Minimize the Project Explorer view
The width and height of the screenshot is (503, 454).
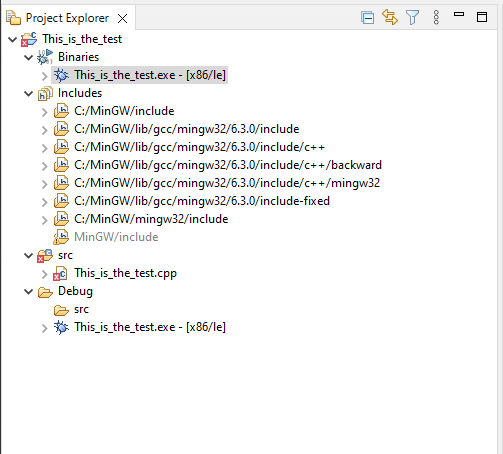tap(459, 14)
